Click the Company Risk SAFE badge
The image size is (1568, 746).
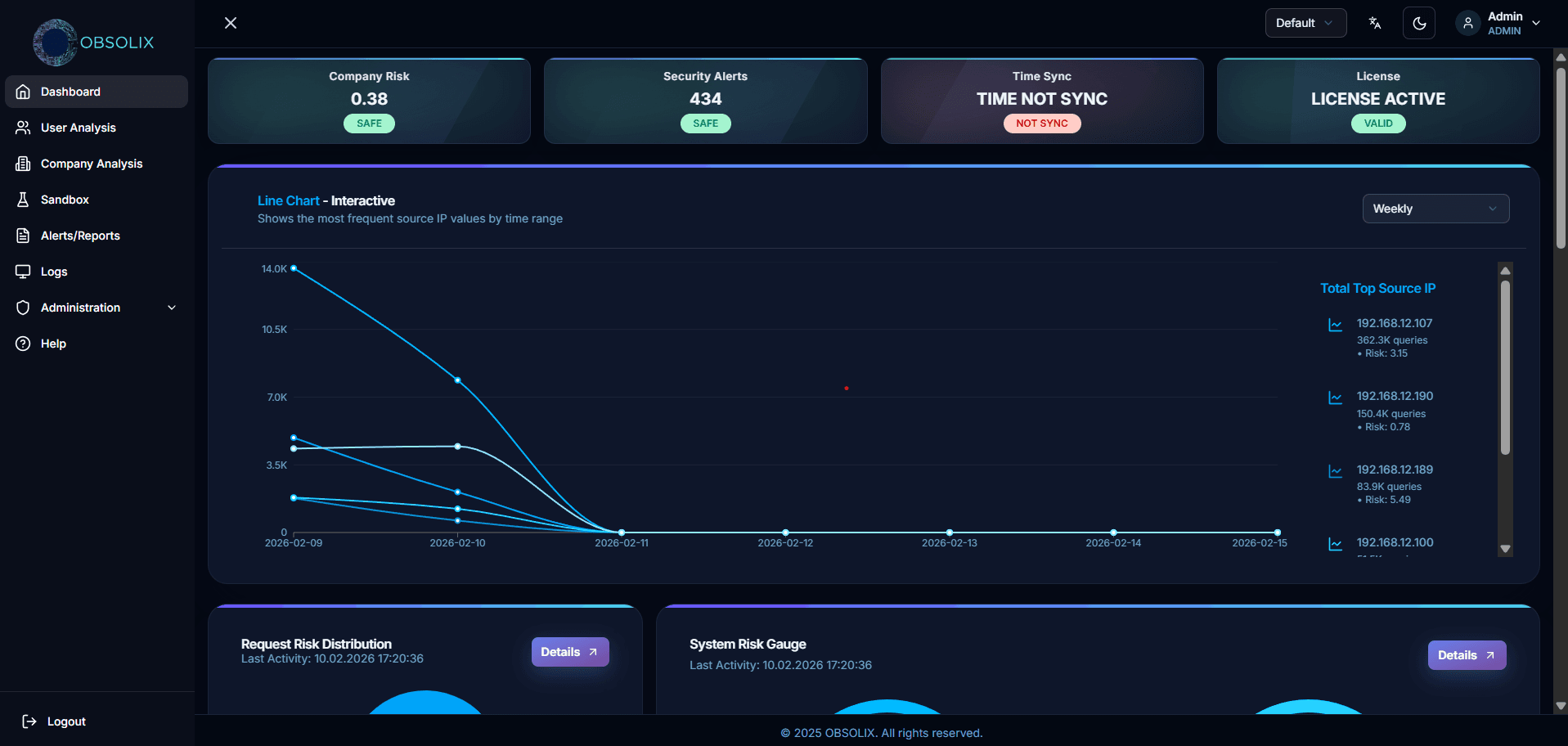(x=369, y=124)
